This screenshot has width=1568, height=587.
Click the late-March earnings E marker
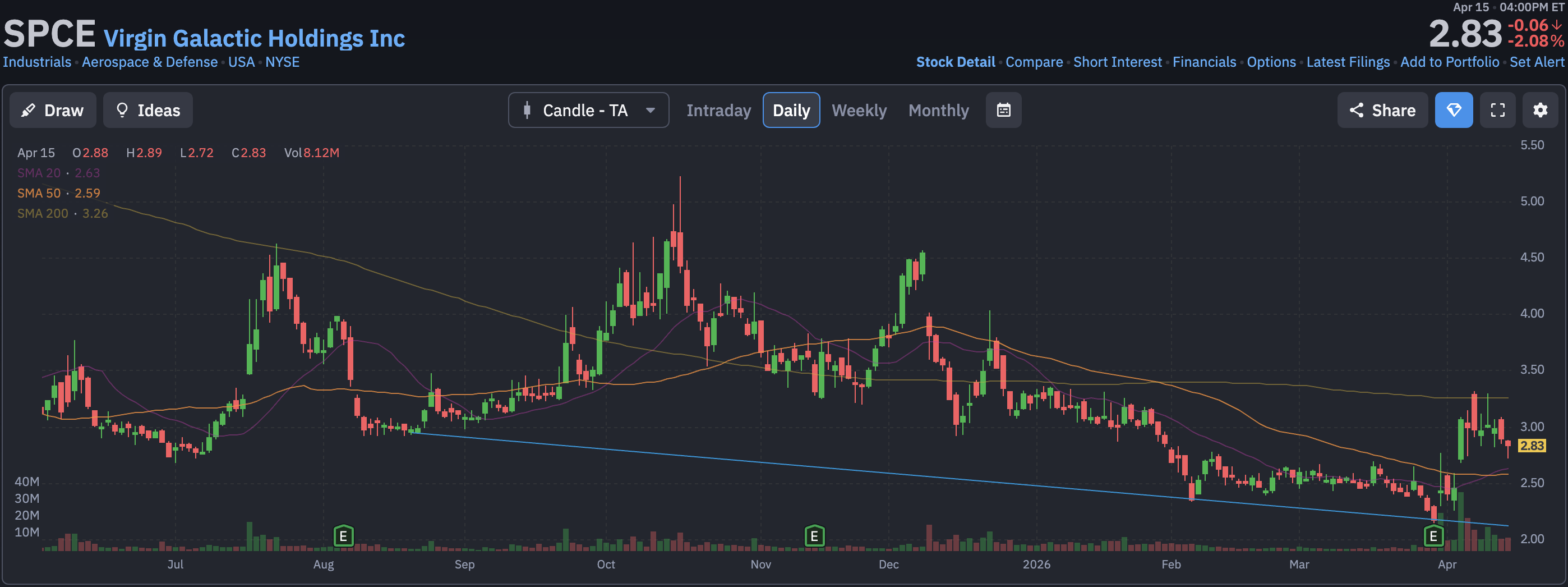(1433, 536)
